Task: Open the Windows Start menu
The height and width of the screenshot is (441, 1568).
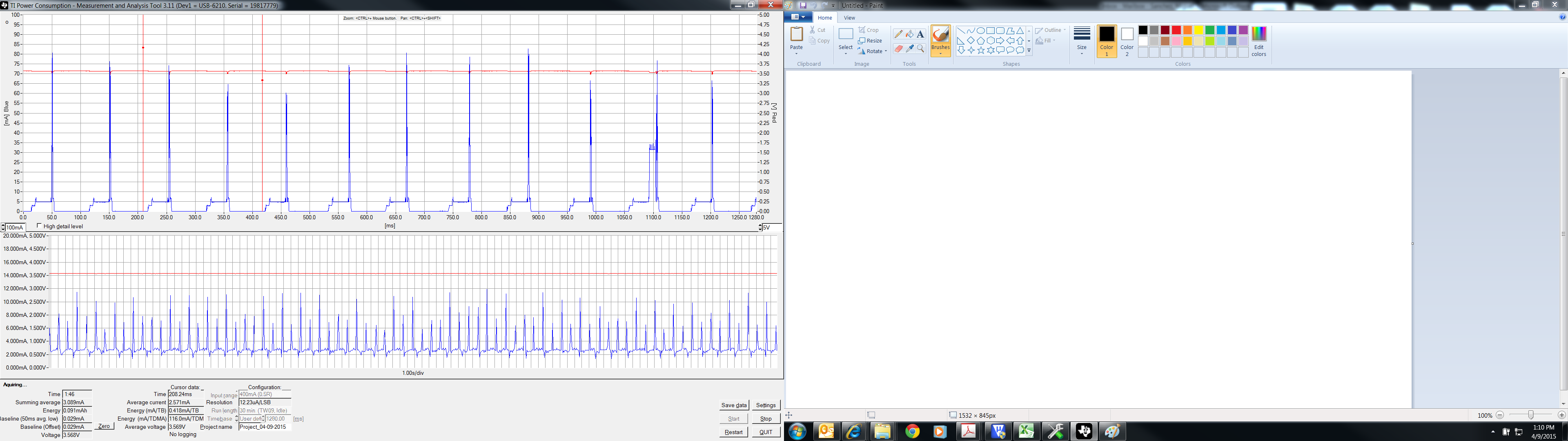Action: coord(797,432)
